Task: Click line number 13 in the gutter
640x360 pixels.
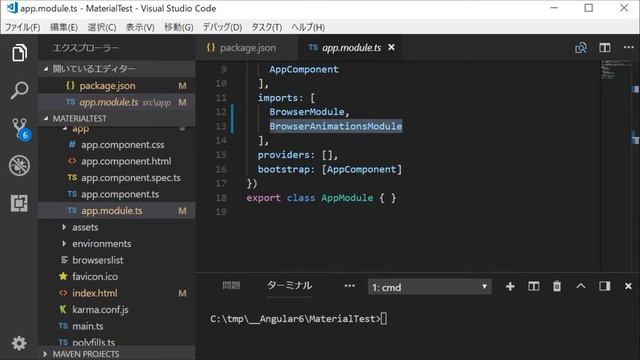Action: [x=221, y=126]
